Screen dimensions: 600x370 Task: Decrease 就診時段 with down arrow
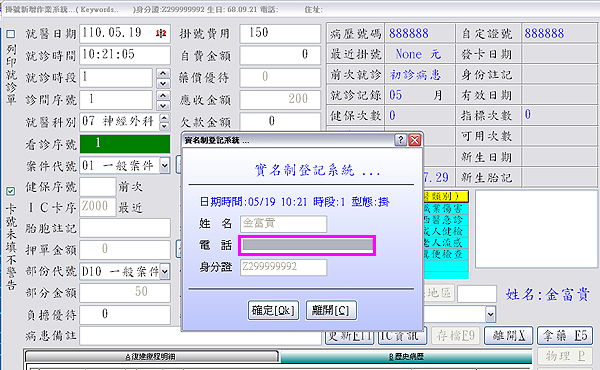pos(163,83)
